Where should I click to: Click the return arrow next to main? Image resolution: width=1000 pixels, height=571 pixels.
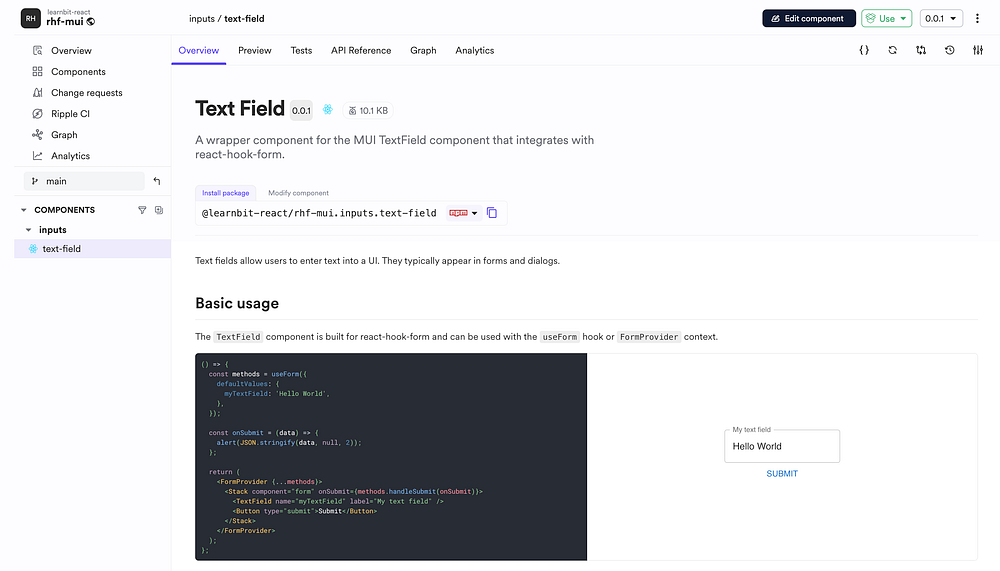(x=157, y=181)
